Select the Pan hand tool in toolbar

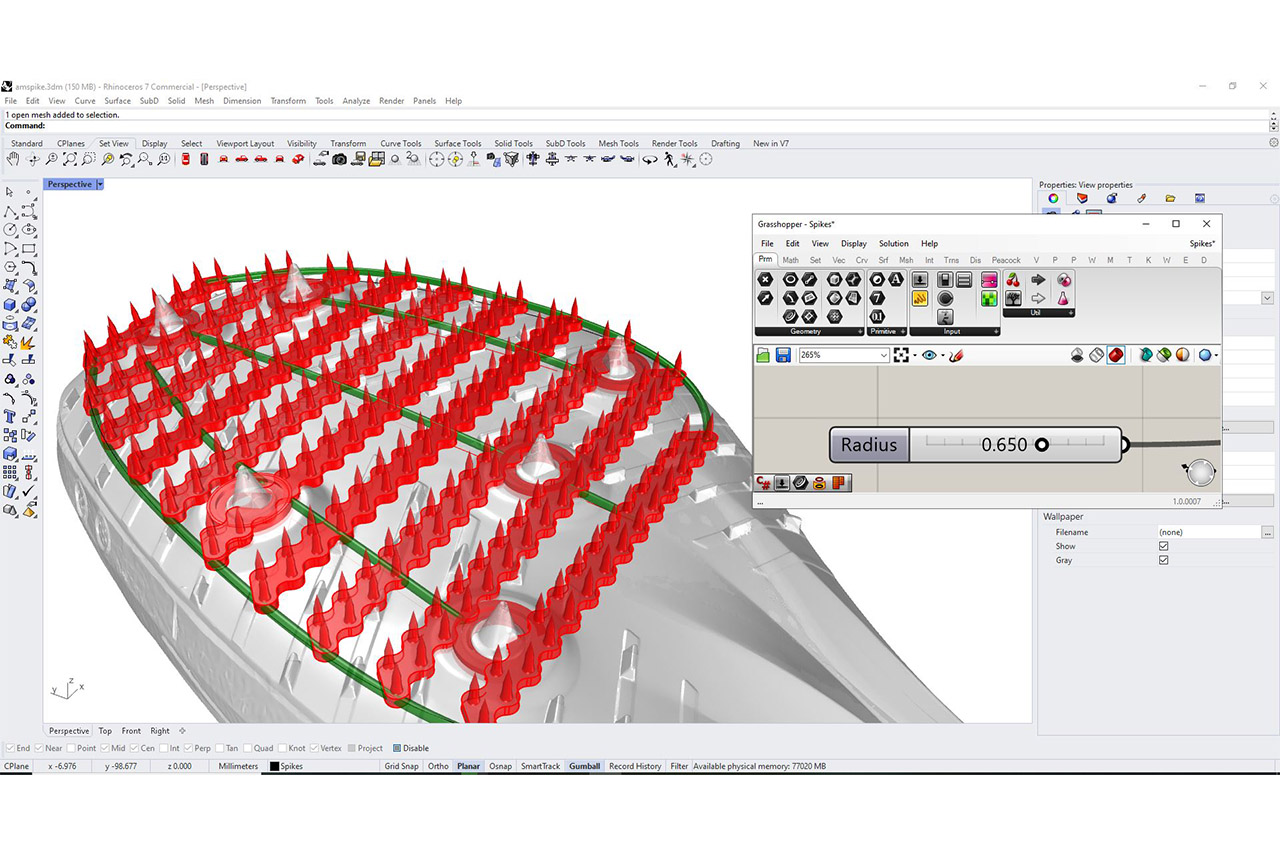pos(13,160)
